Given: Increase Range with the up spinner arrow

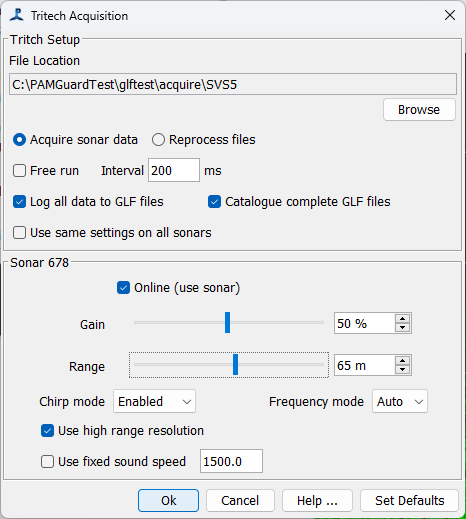Looking at the screenshot, I should tap(402, 361).
